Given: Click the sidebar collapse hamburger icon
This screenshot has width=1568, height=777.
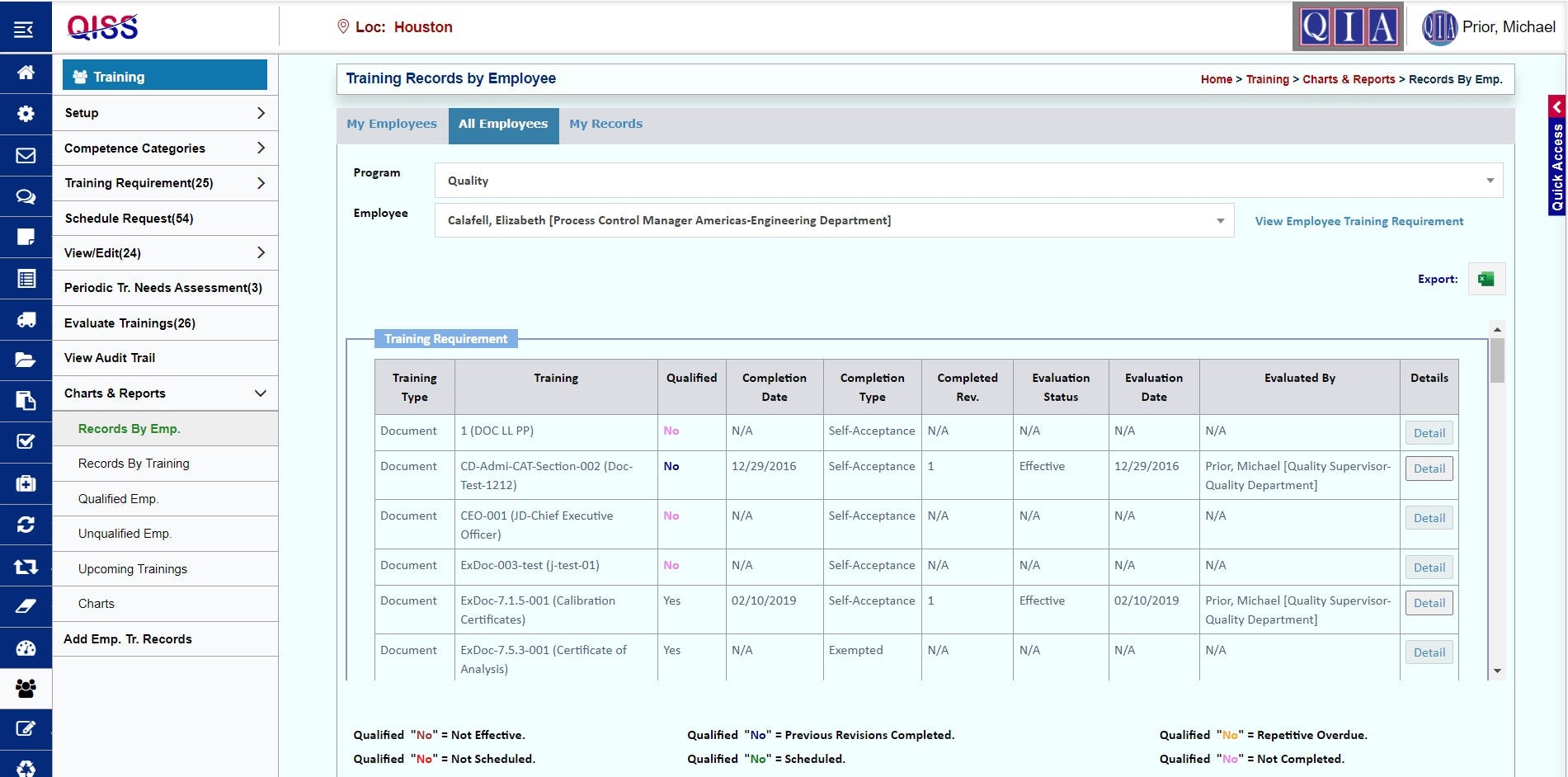Looking at the screenshot, I should coord(25,27).
